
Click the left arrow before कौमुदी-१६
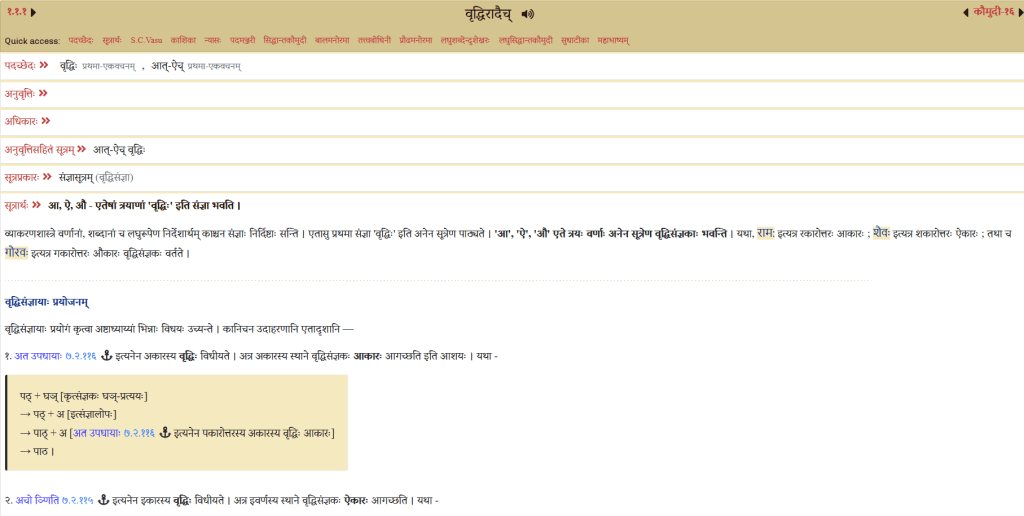coord(965,13)
